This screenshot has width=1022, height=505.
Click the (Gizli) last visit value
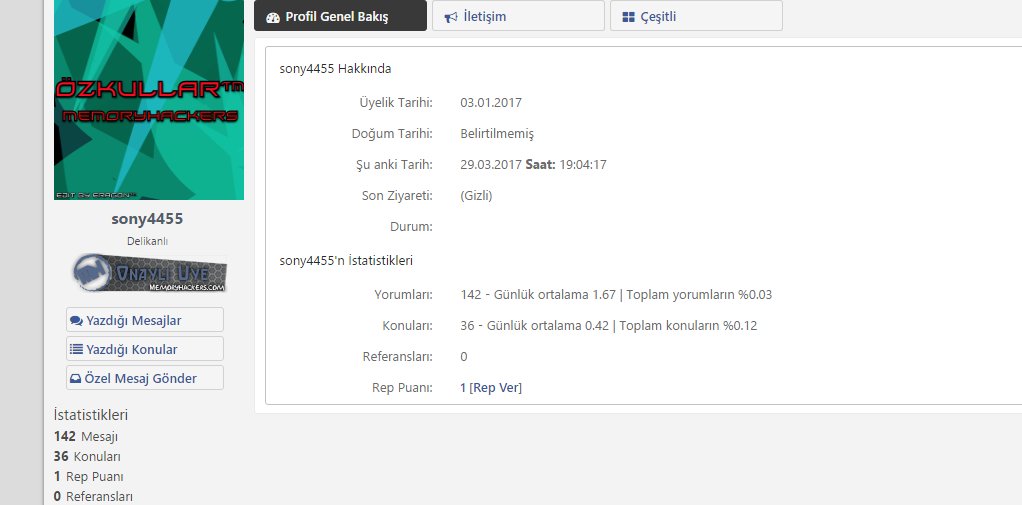point(476,195)
